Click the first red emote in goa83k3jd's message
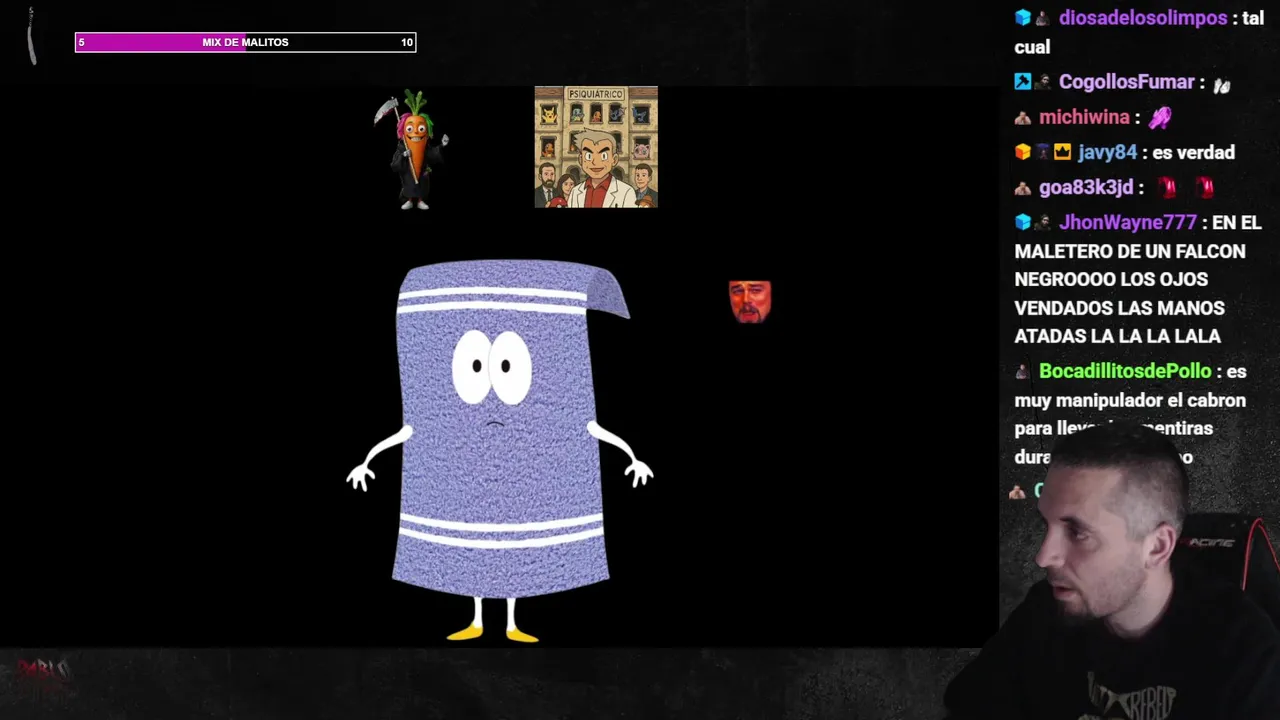Screen dimensions: 1280x720 coord(1167,187)
